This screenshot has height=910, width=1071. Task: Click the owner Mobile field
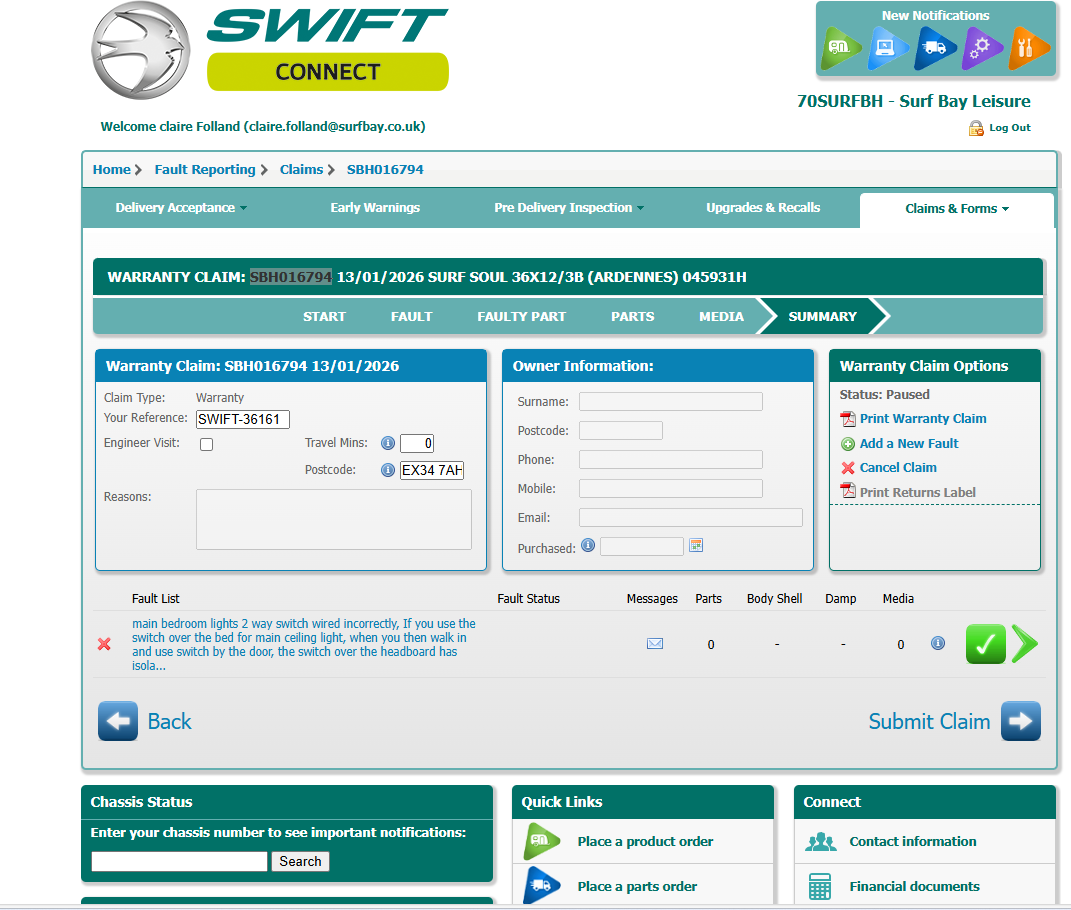(x=671, y=488)
